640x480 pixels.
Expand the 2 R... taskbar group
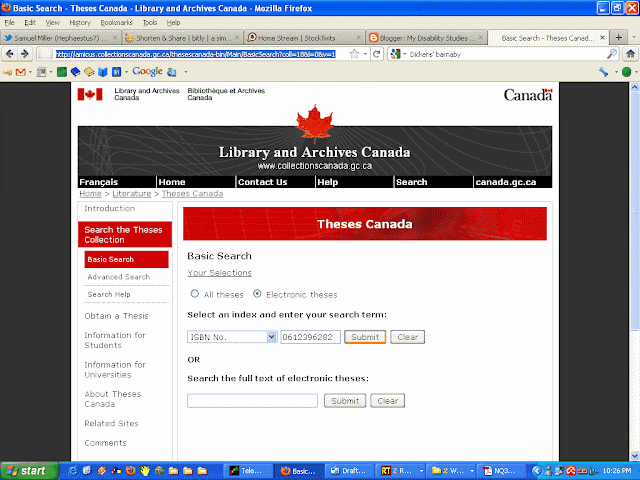tap(420, 471)
